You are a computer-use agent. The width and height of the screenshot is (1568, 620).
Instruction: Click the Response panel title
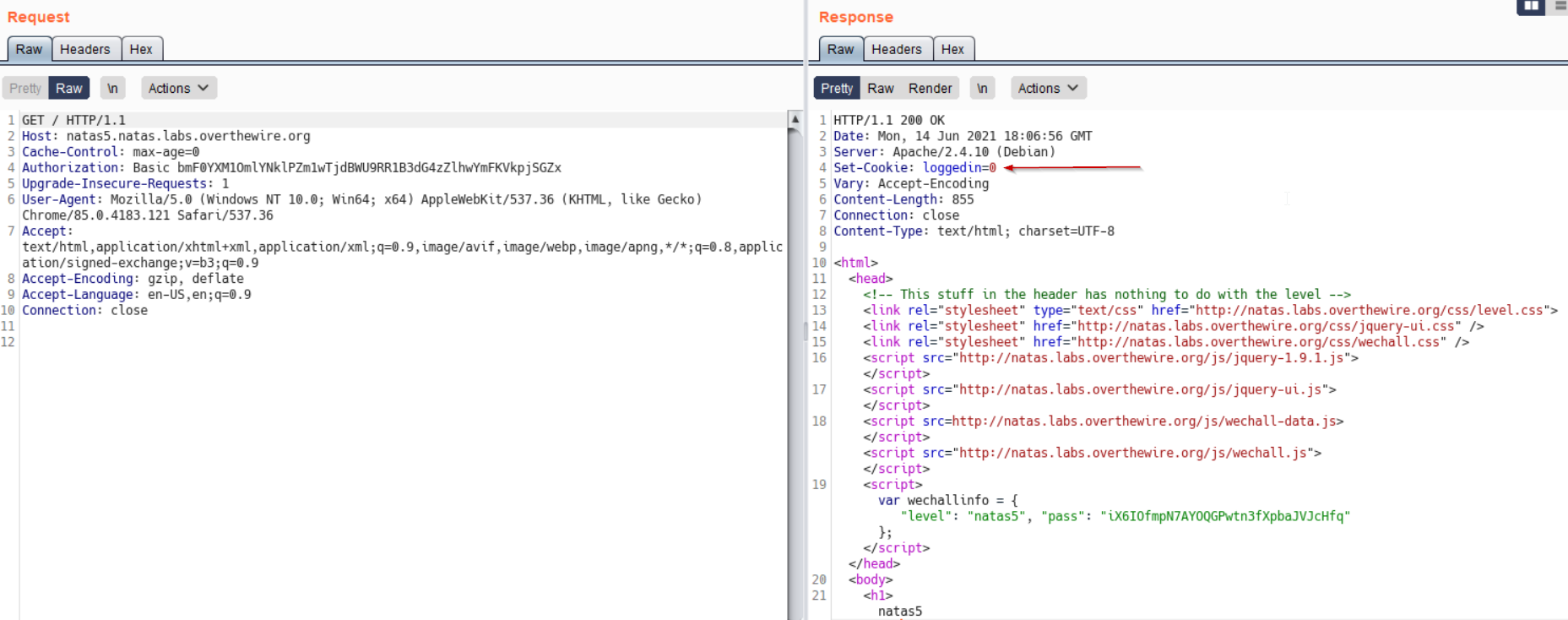point(856,17)
